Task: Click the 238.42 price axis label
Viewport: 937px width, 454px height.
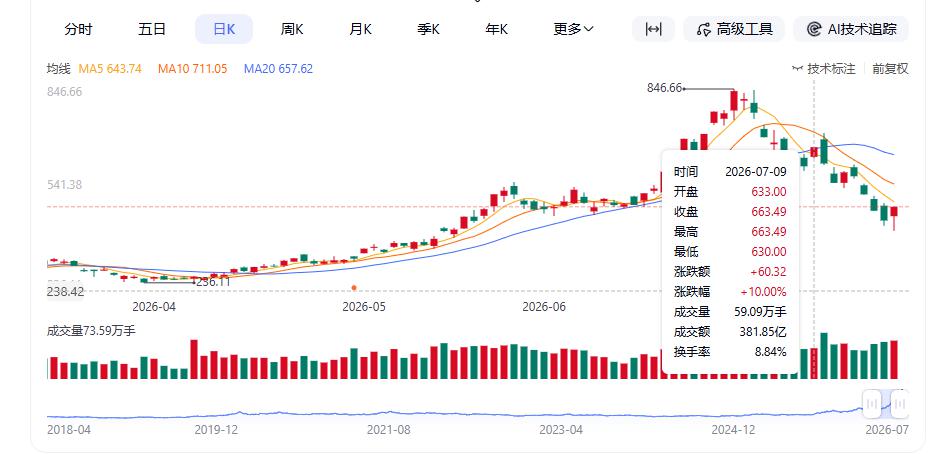Action: click(65, 292)
